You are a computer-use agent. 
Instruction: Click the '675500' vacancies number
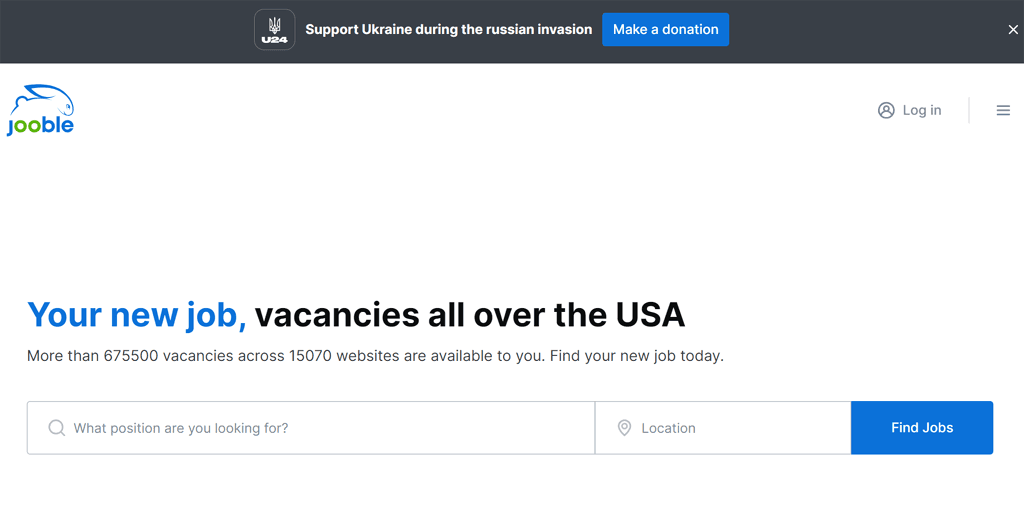(131, 357)
